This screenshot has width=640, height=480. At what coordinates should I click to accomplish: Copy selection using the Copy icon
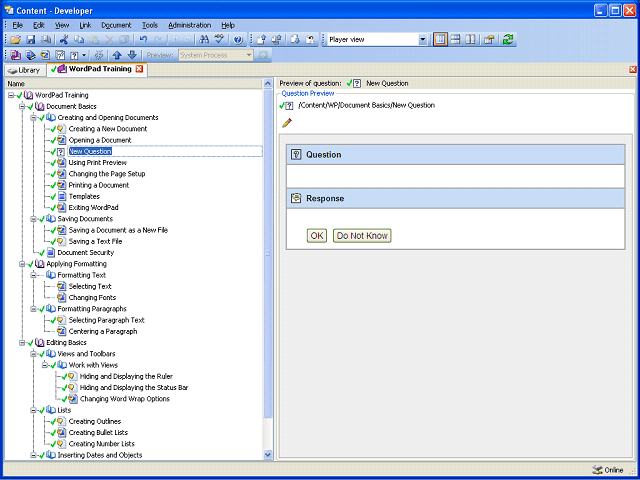point(79,40)
